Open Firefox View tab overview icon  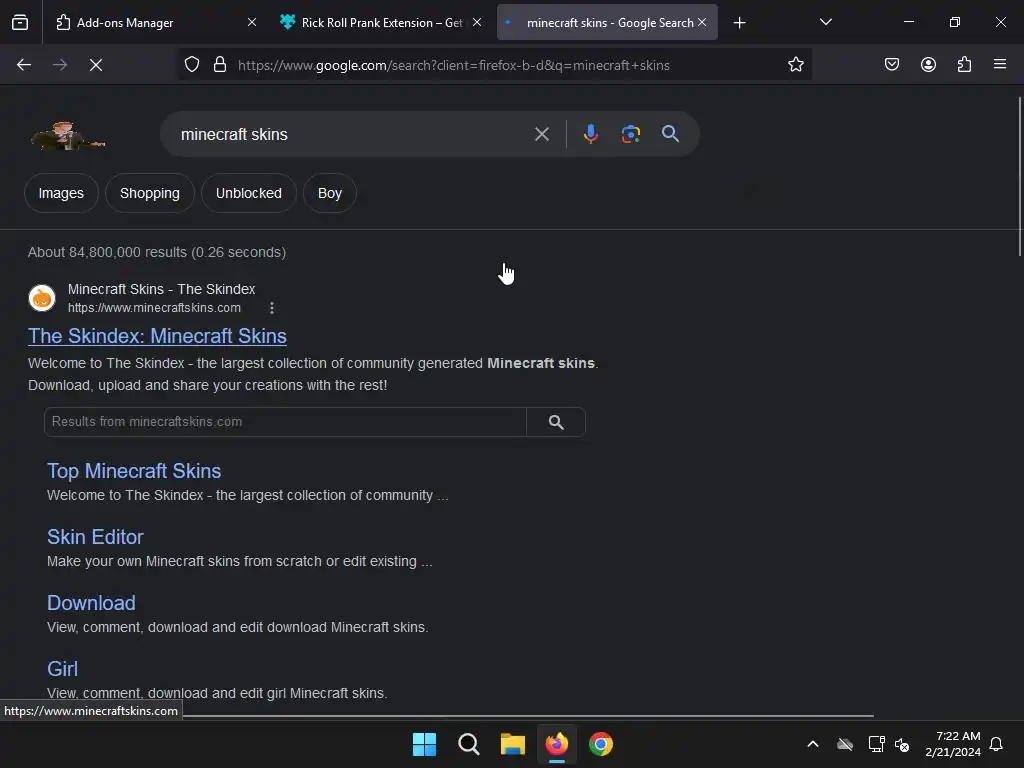[x=20, y=22]
